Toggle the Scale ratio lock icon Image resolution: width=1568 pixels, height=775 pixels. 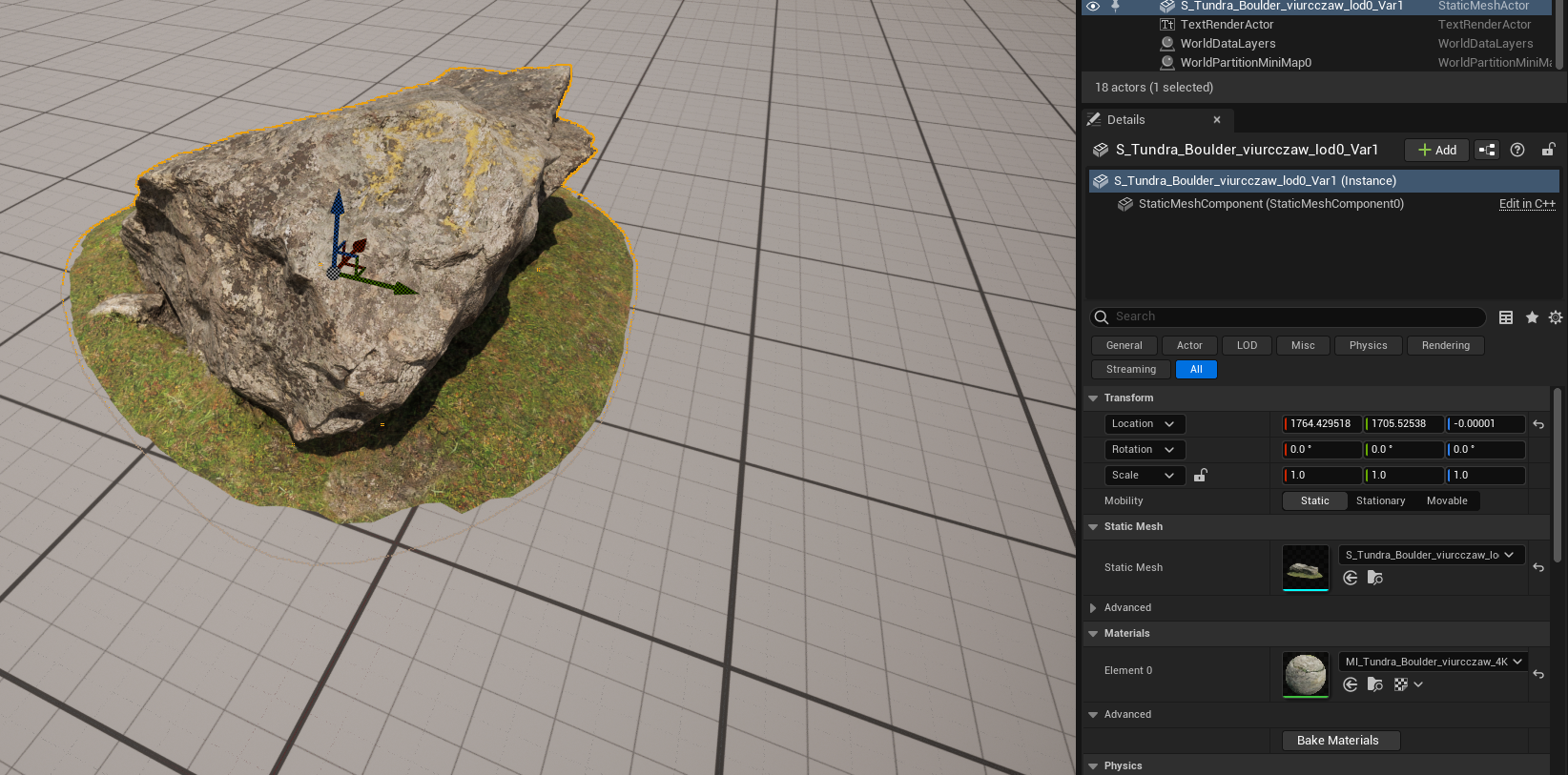pos(1201,476)
